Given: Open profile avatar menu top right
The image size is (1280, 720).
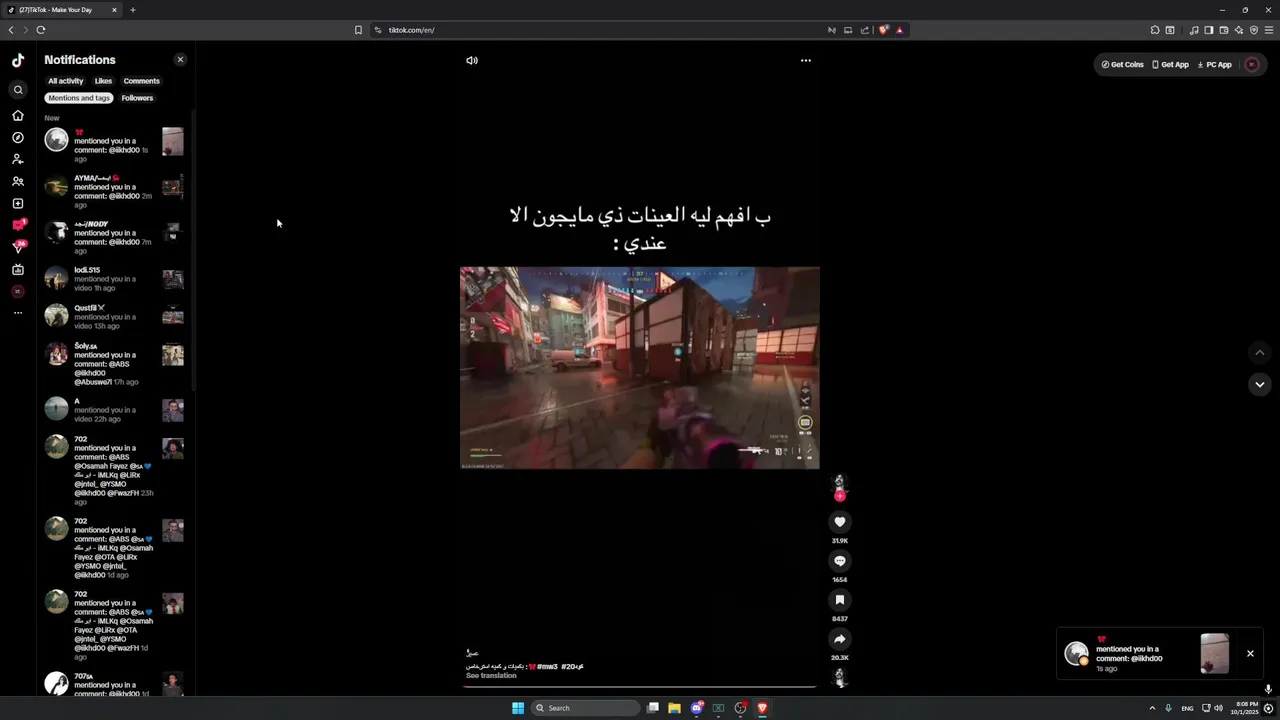Looking at the screenshot, I should click(1252, 64).
